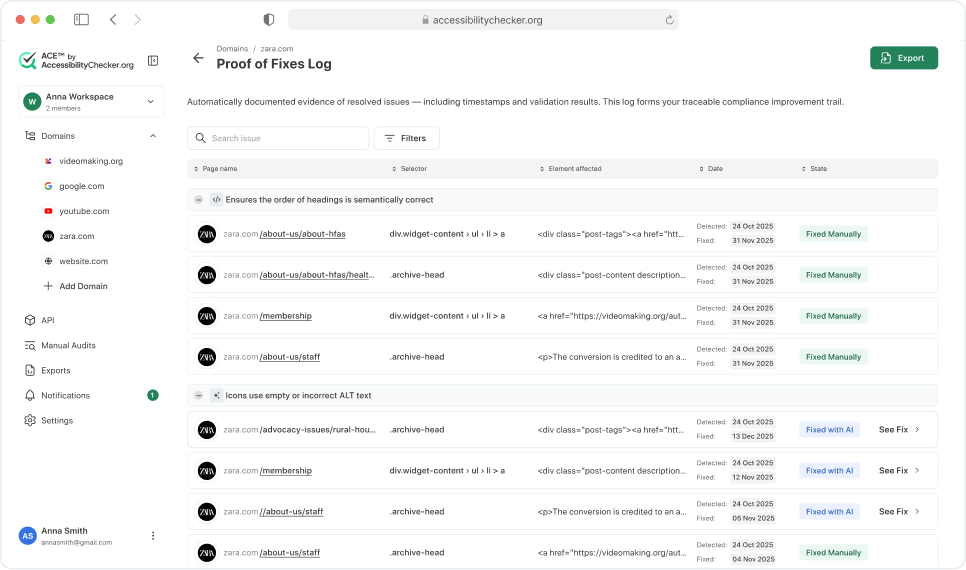Collapse the headings order issue group
Viewport: 966px width, 570px height.
coord(198,200)
